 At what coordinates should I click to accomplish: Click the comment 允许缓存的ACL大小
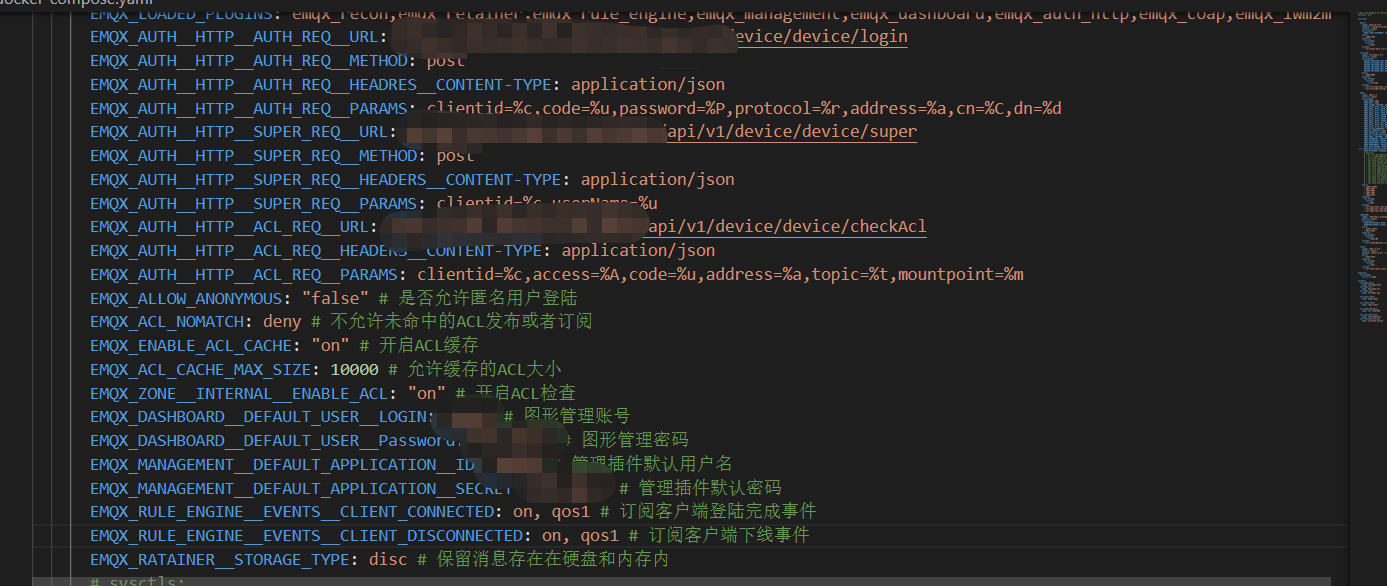pyautogui.click(x=475, y=370)
